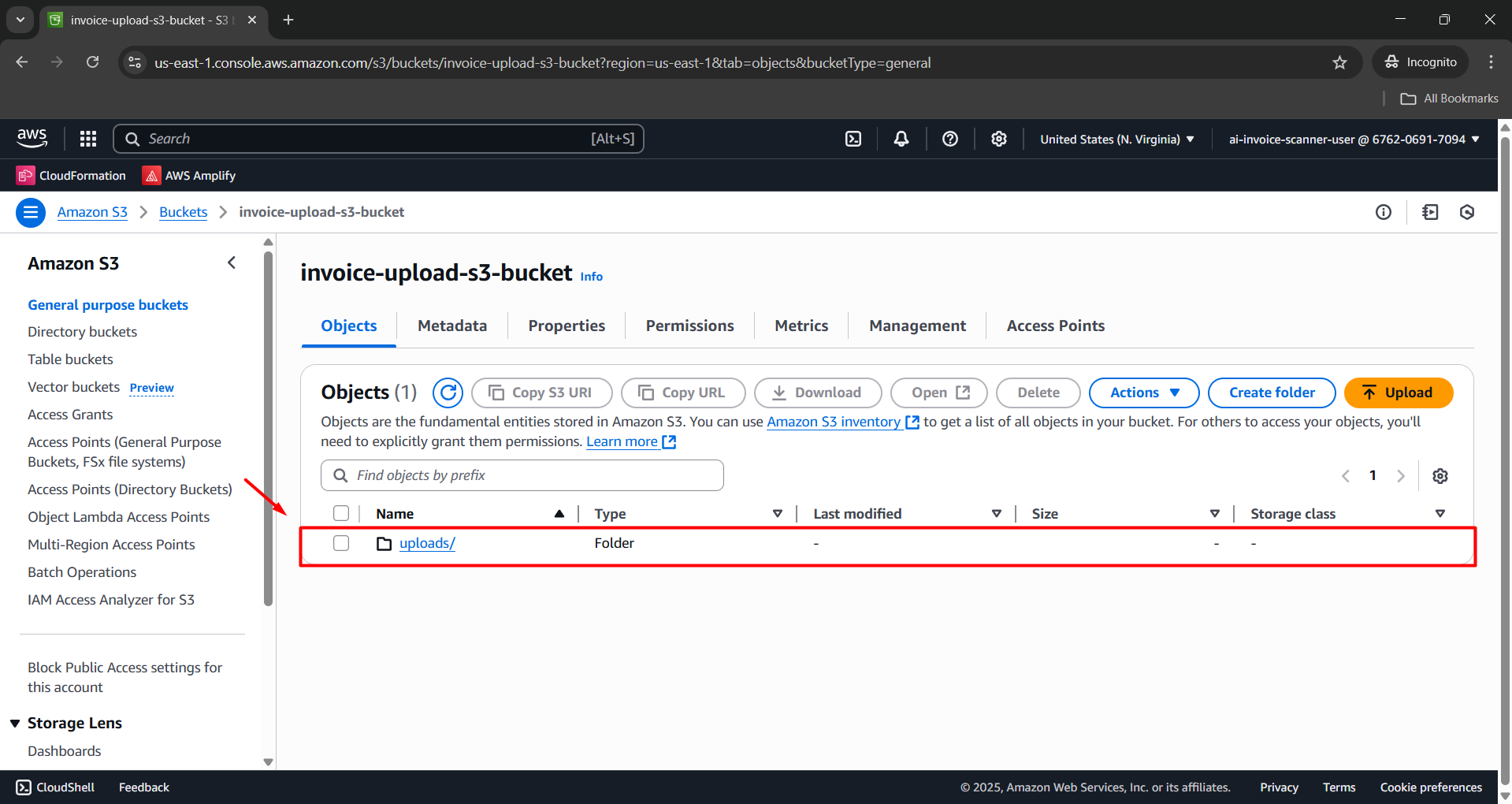The width and height of the screenshot is (1512, 804).
Task: Open the AWS services grid menu
Action: click(88, 139)
